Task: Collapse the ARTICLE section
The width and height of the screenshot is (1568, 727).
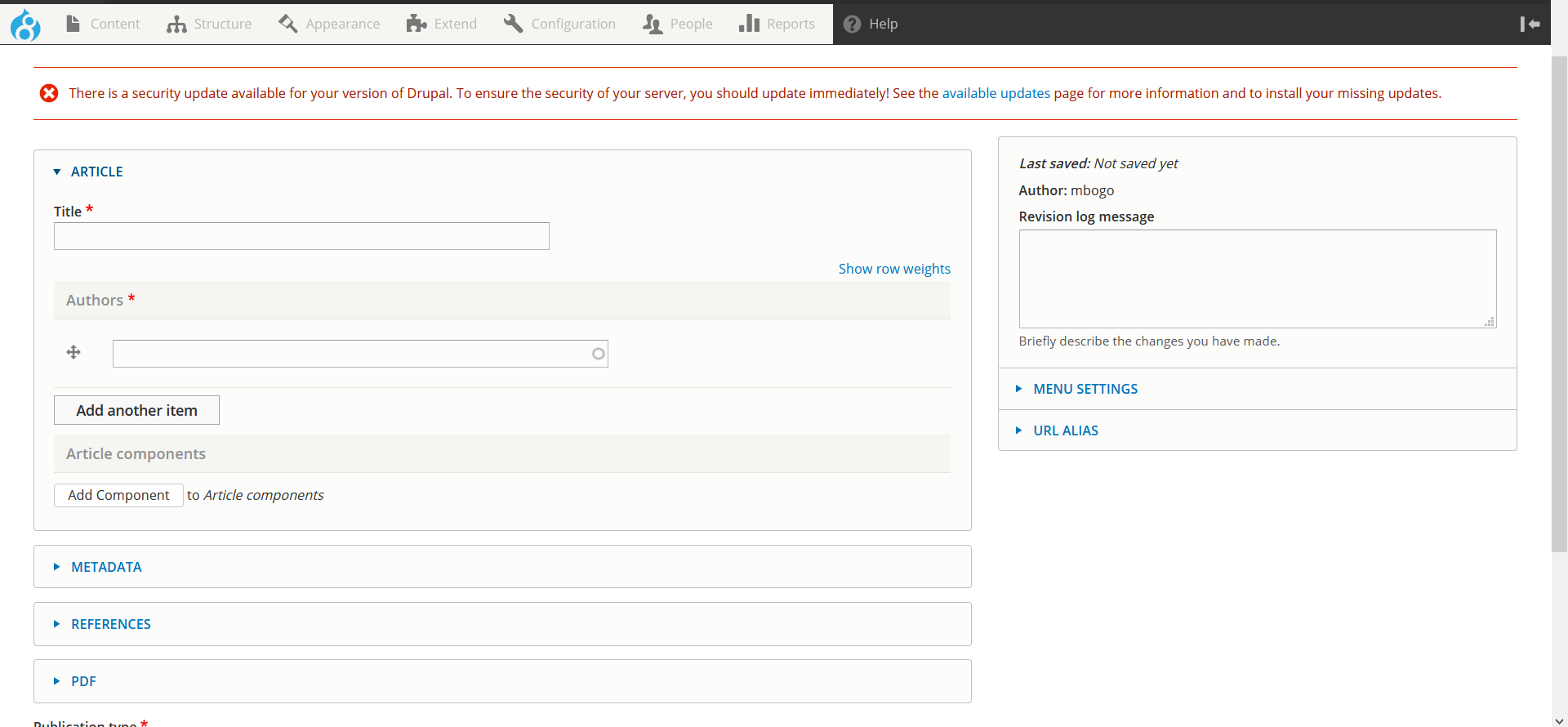Action: pyautogui.click(x=96, y=172)
